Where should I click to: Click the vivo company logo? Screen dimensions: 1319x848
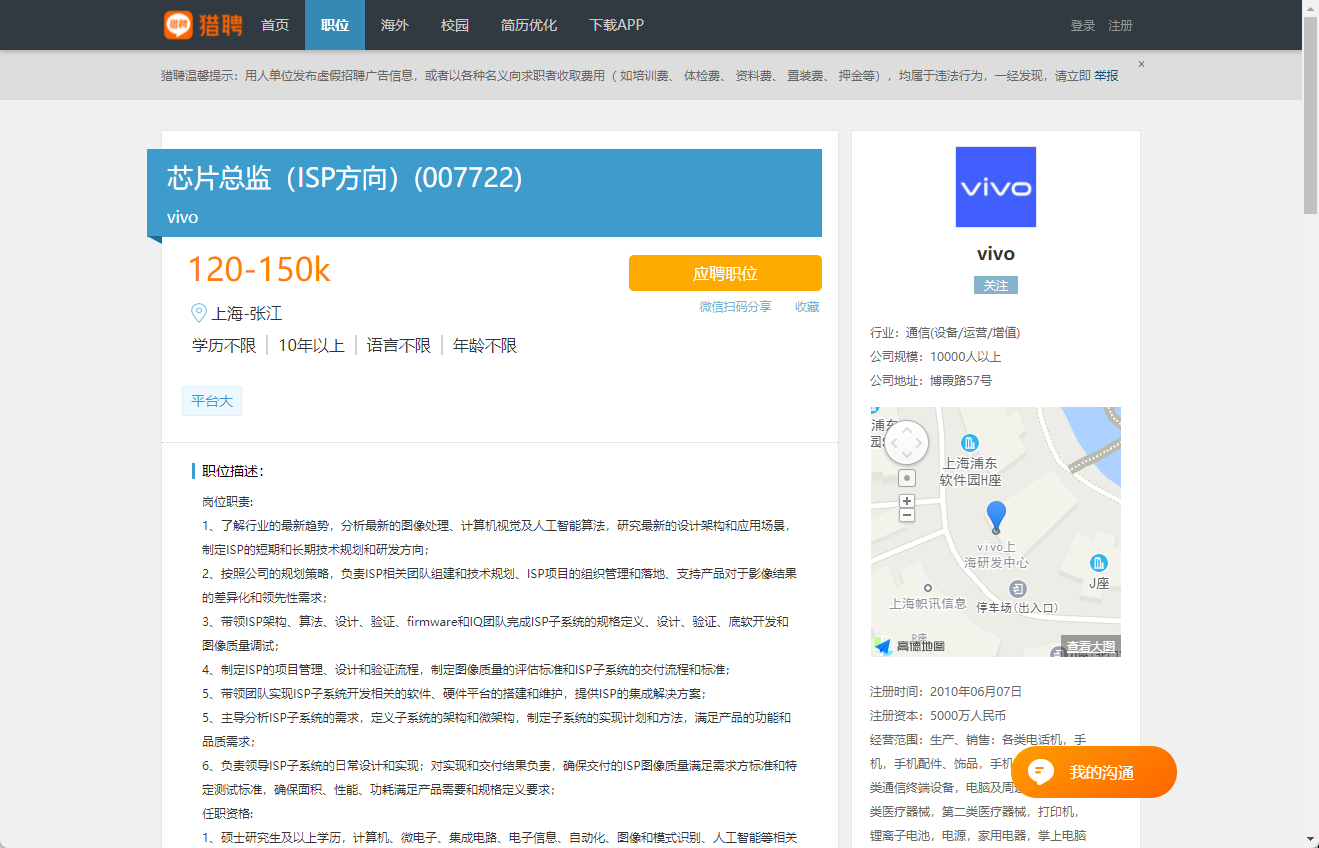click(x=995, y=186)
